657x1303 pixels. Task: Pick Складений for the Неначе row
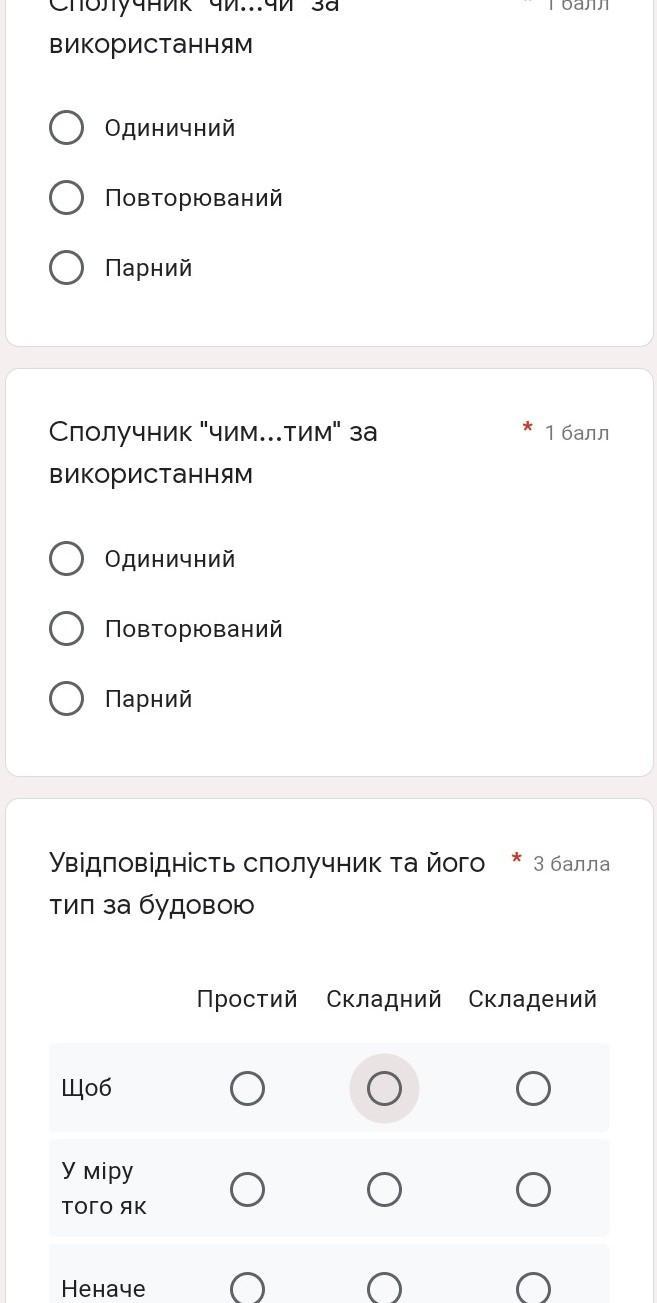(533, 1288)
